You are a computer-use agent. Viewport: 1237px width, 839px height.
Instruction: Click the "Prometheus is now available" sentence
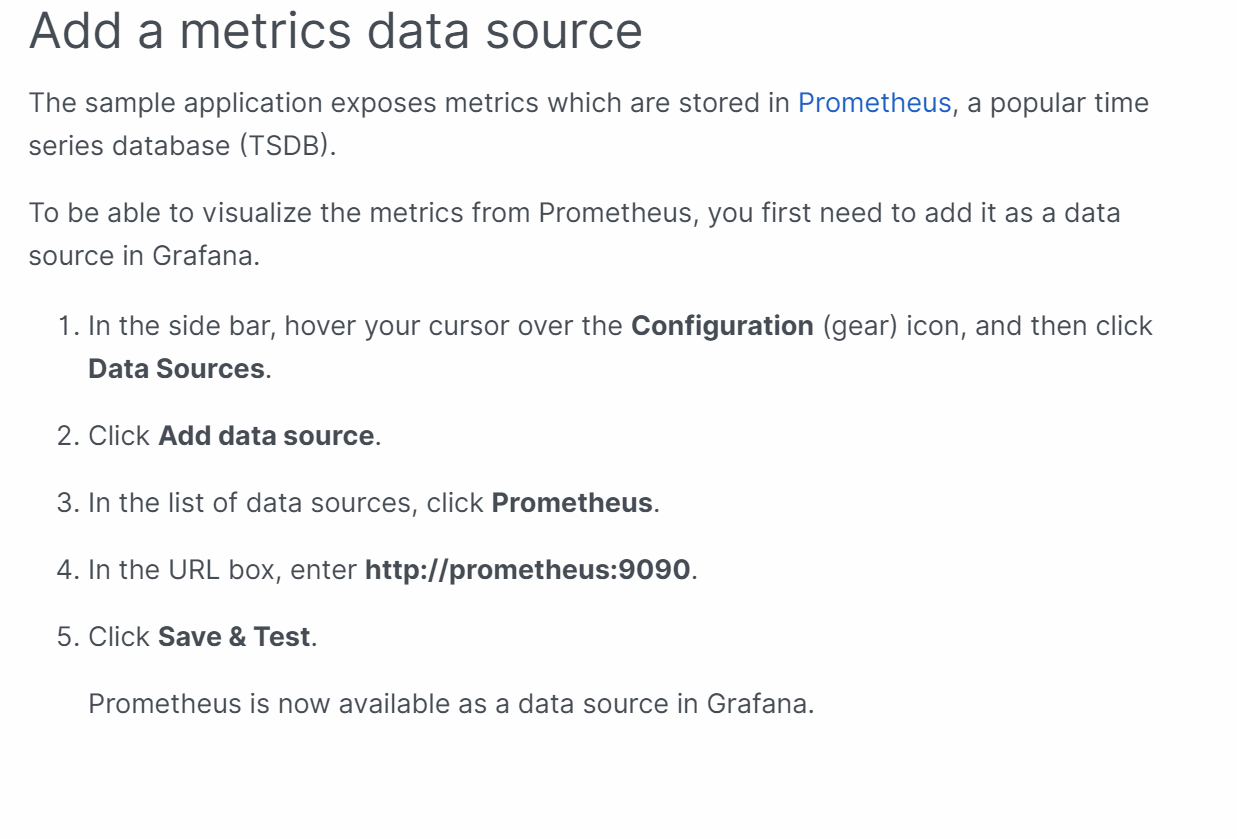(x=451, y=704)
